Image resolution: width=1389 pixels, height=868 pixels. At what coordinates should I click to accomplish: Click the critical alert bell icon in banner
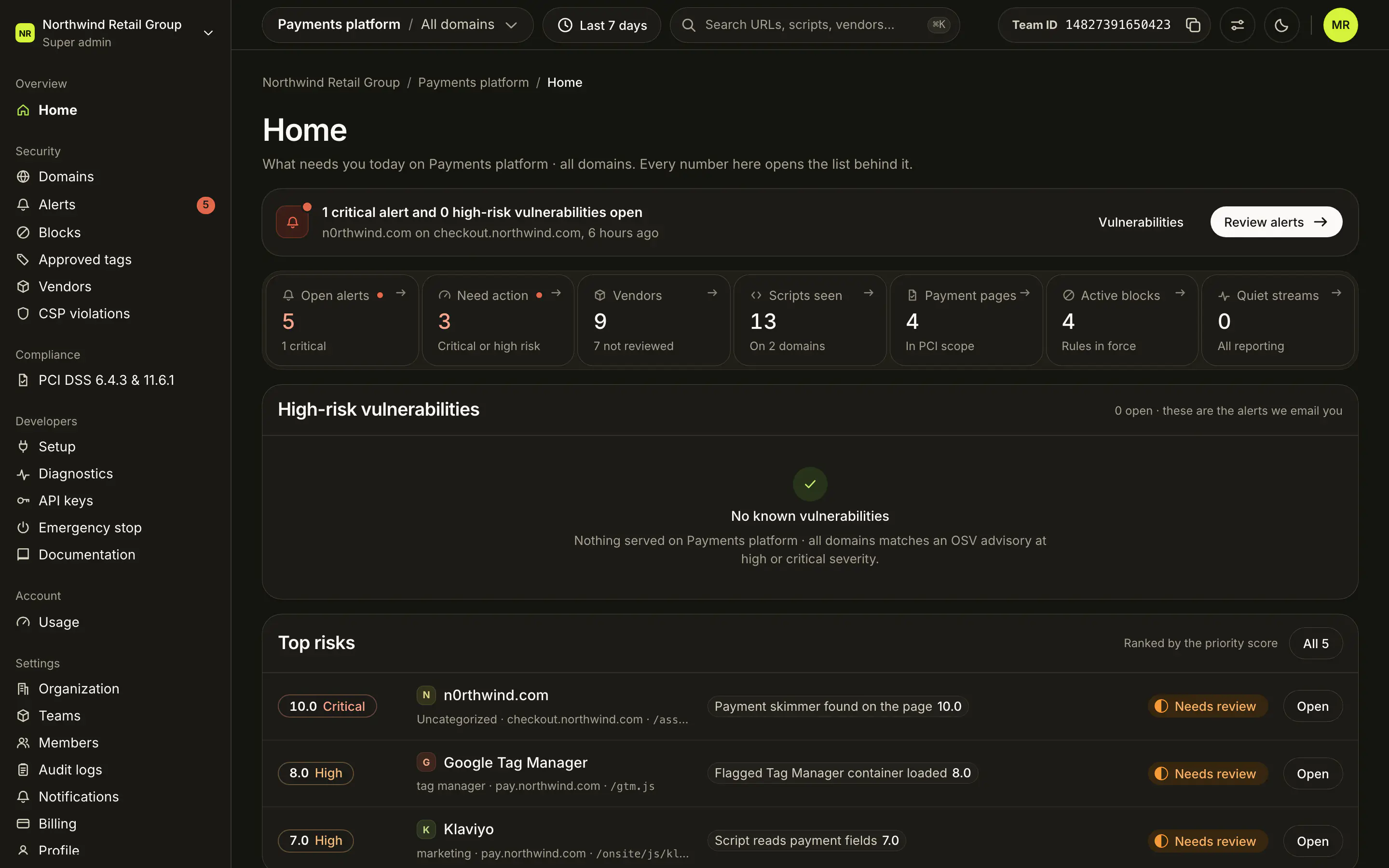(x=292, y=222)
